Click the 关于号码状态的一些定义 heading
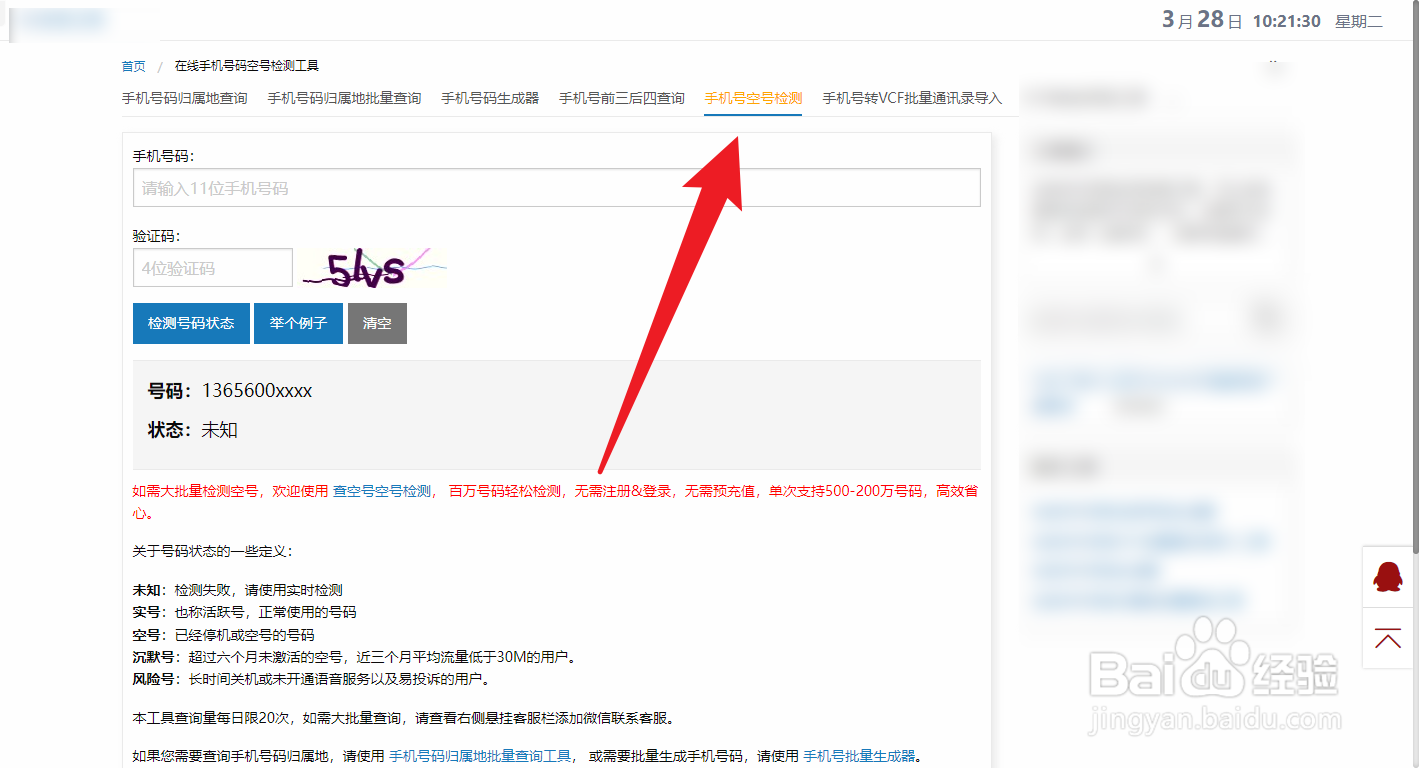 pos(212,551)
